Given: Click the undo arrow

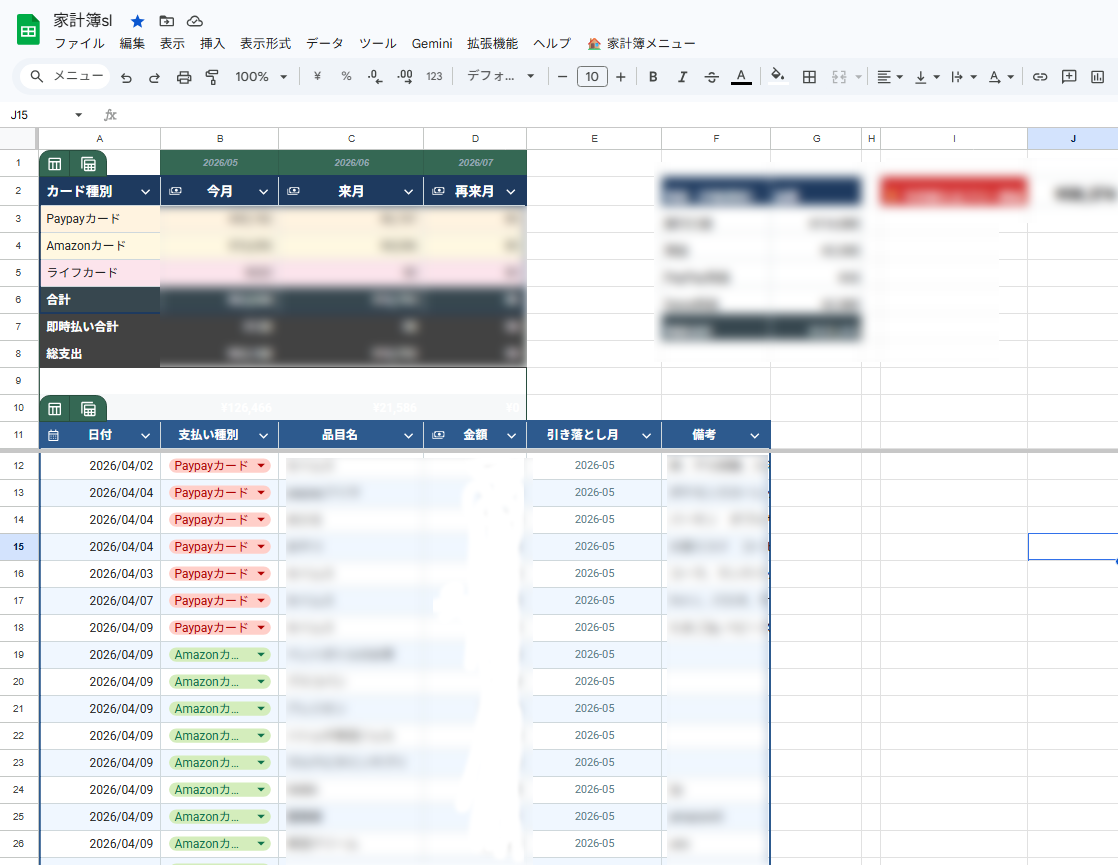Looking at the screenshot, I should point(126,77).
